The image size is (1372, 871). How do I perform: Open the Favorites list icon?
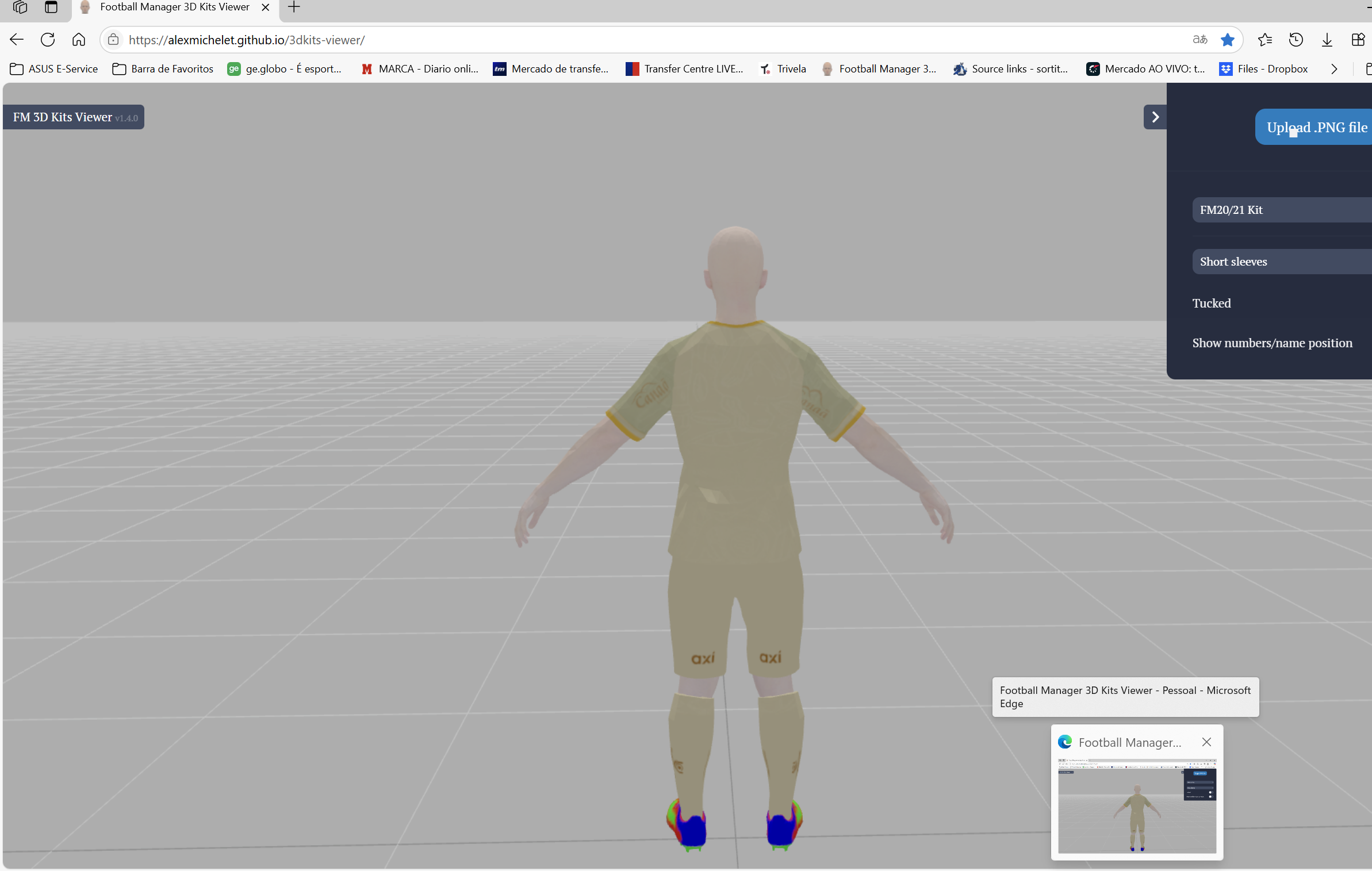1264,40
